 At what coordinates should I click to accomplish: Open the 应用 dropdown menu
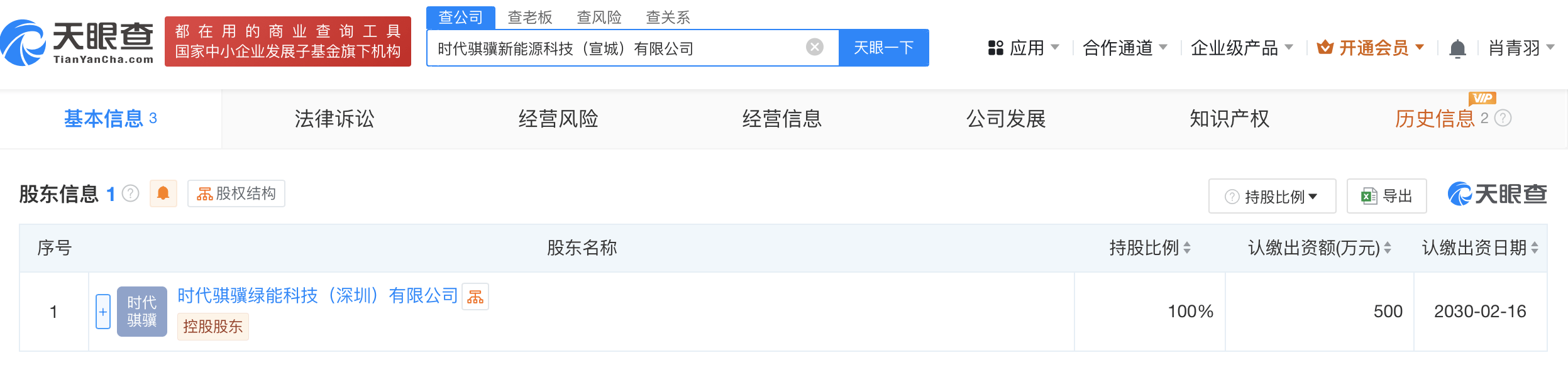1024,48
